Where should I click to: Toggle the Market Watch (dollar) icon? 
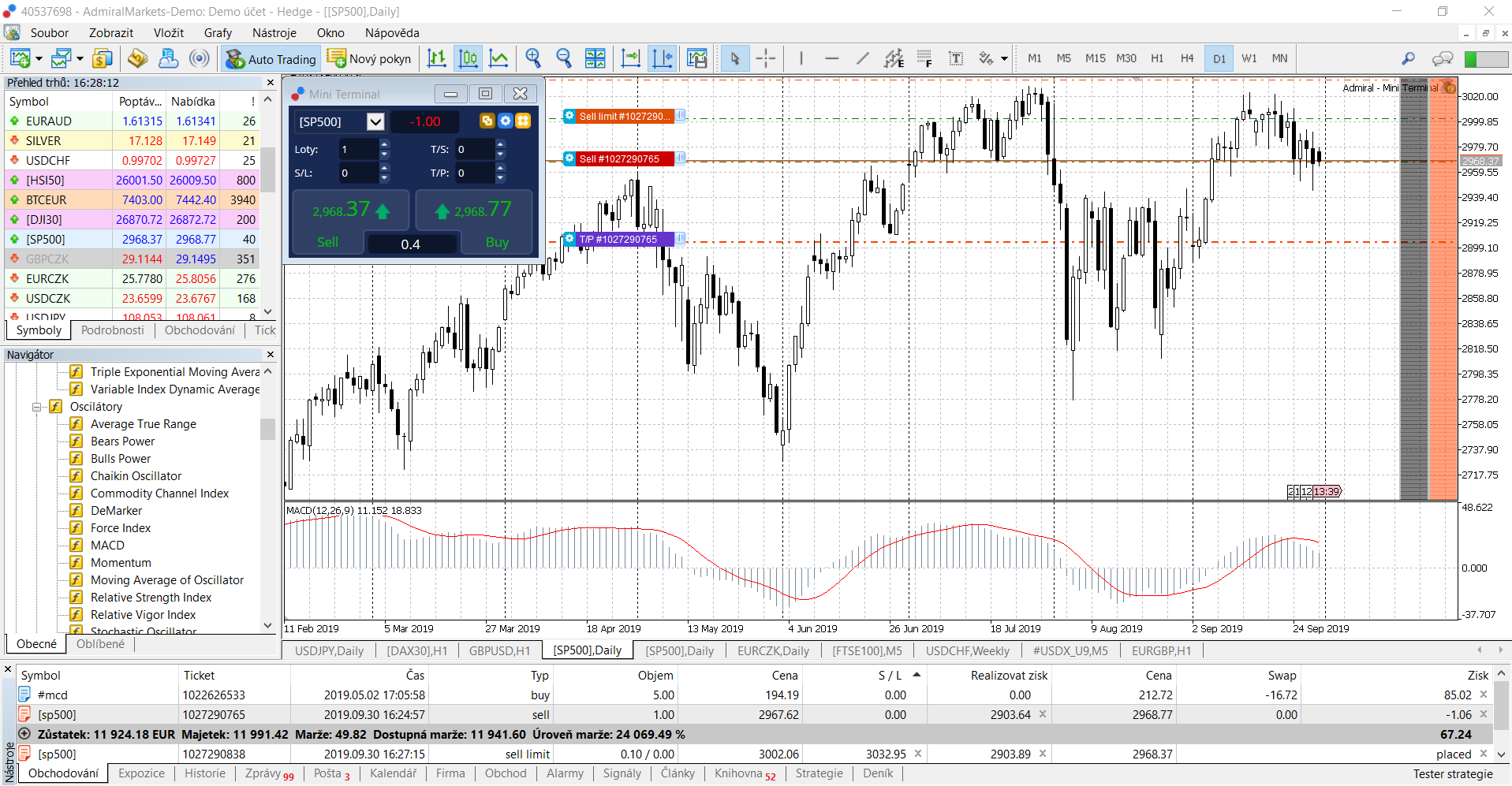click(103, 58)
